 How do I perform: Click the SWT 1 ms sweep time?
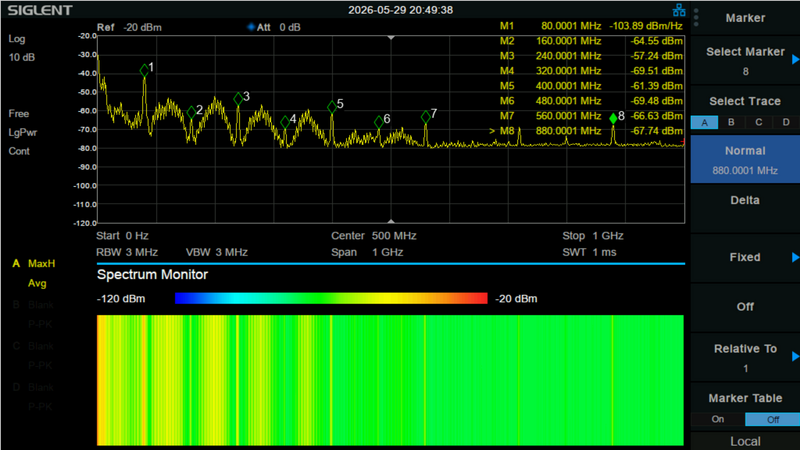pyautogui.click(x=589, y=252)
